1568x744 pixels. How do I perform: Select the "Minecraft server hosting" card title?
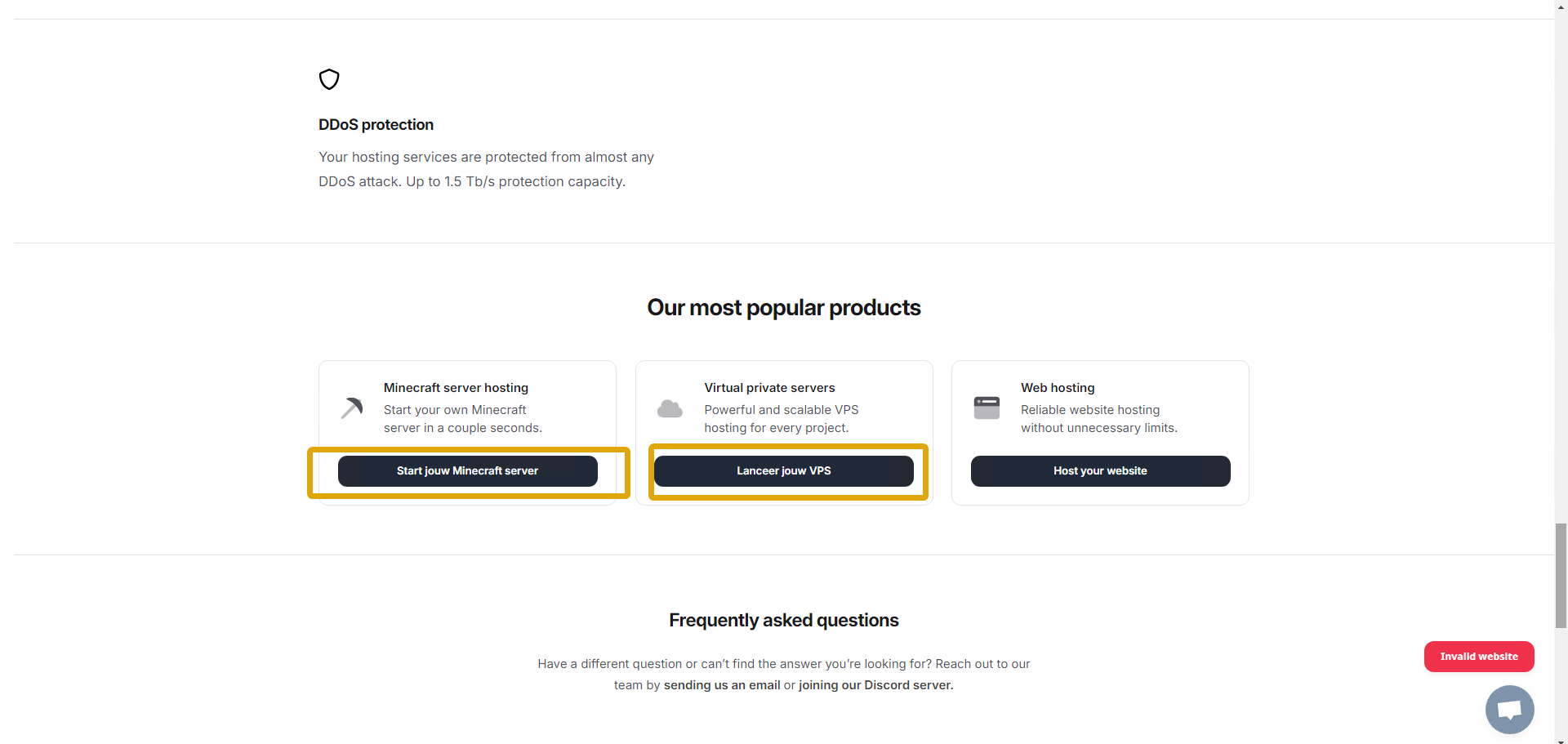(x=456, y=388)
